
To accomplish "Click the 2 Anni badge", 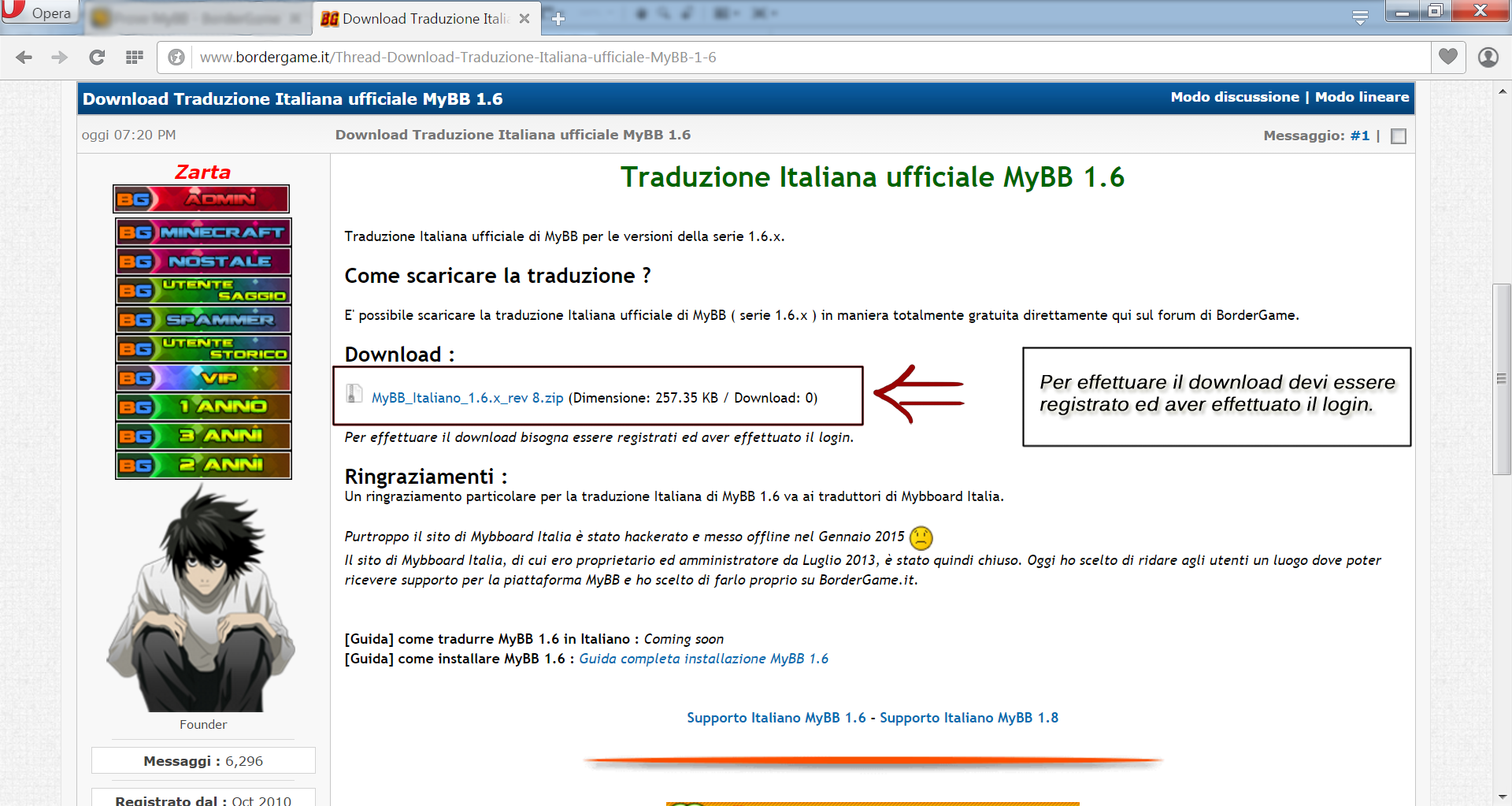I will [203, 465].
